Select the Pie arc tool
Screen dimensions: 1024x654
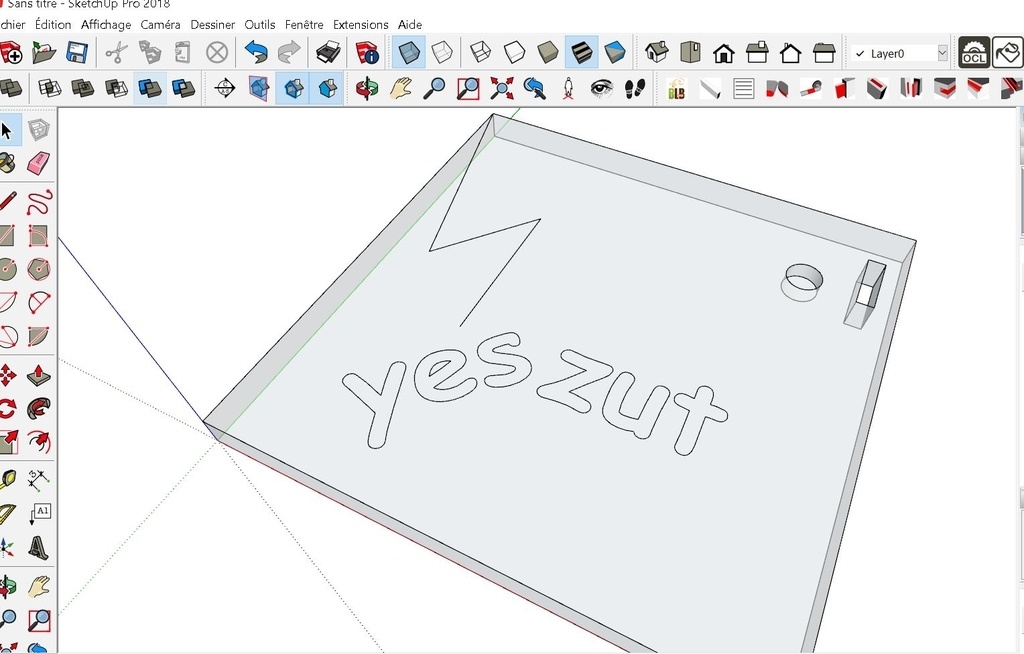[39, 336]
